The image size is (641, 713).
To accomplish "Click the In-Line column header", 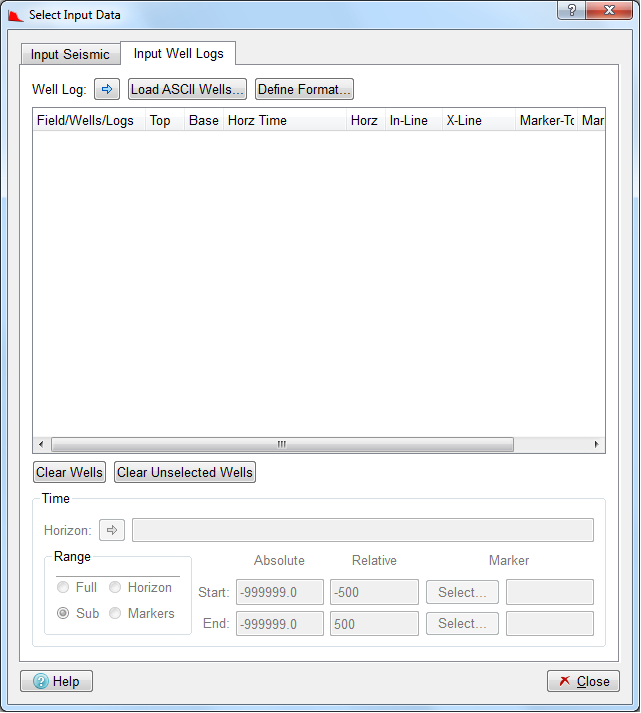I will tap(414, 121).
